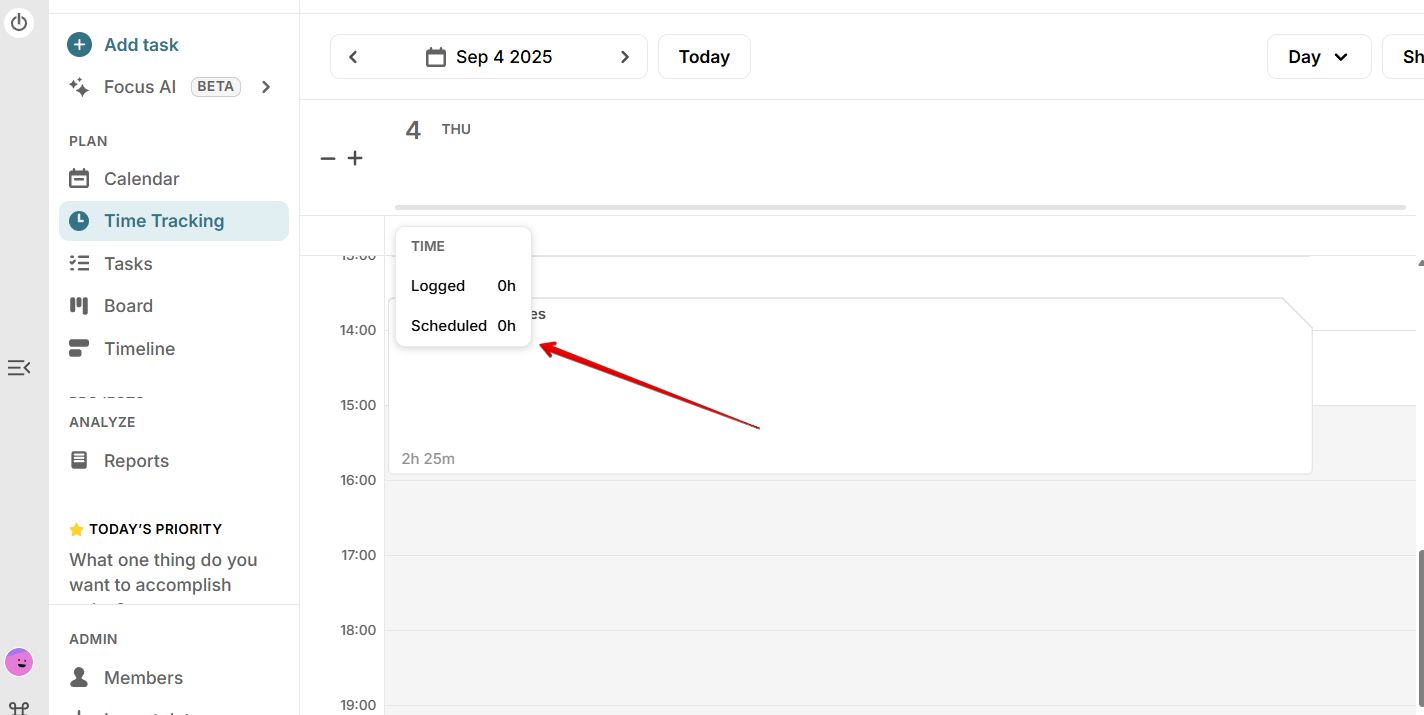Expand the Focus AI chevron

(266, 87)
